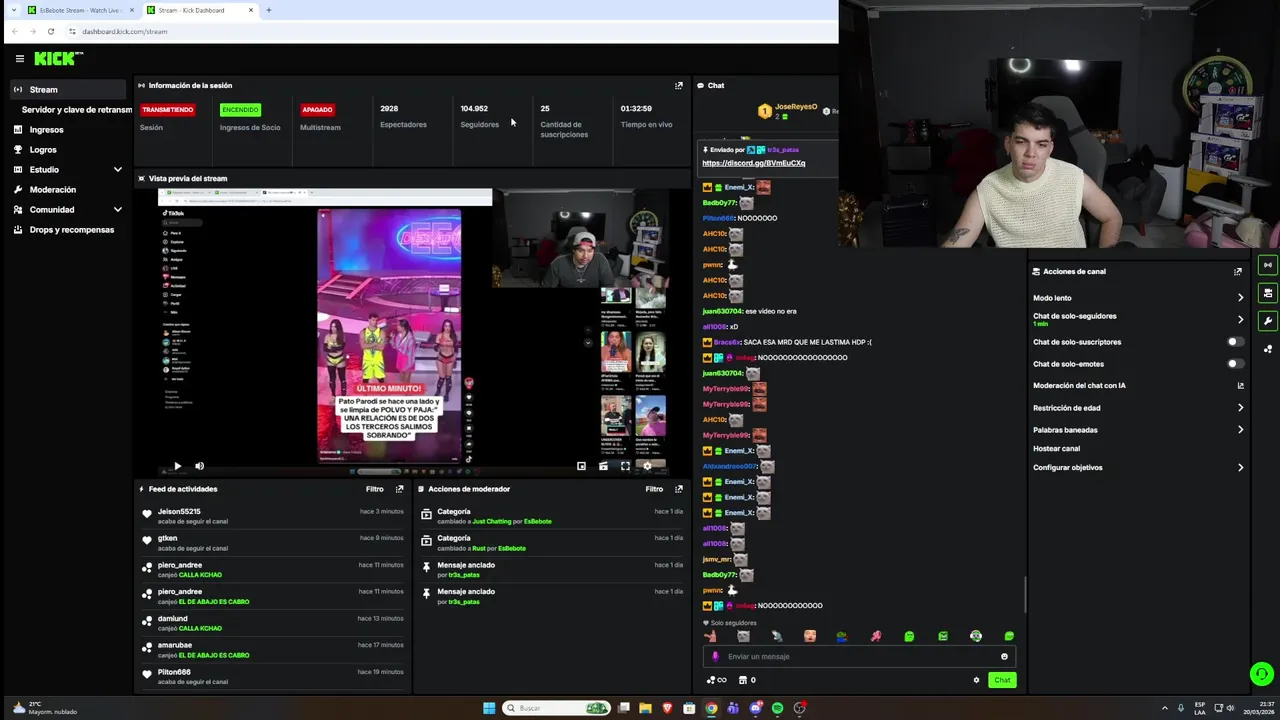Expand Chat de solo-seguidores options
The width and height of the screenshot is (1280, 720).
tap(1240, 319)
